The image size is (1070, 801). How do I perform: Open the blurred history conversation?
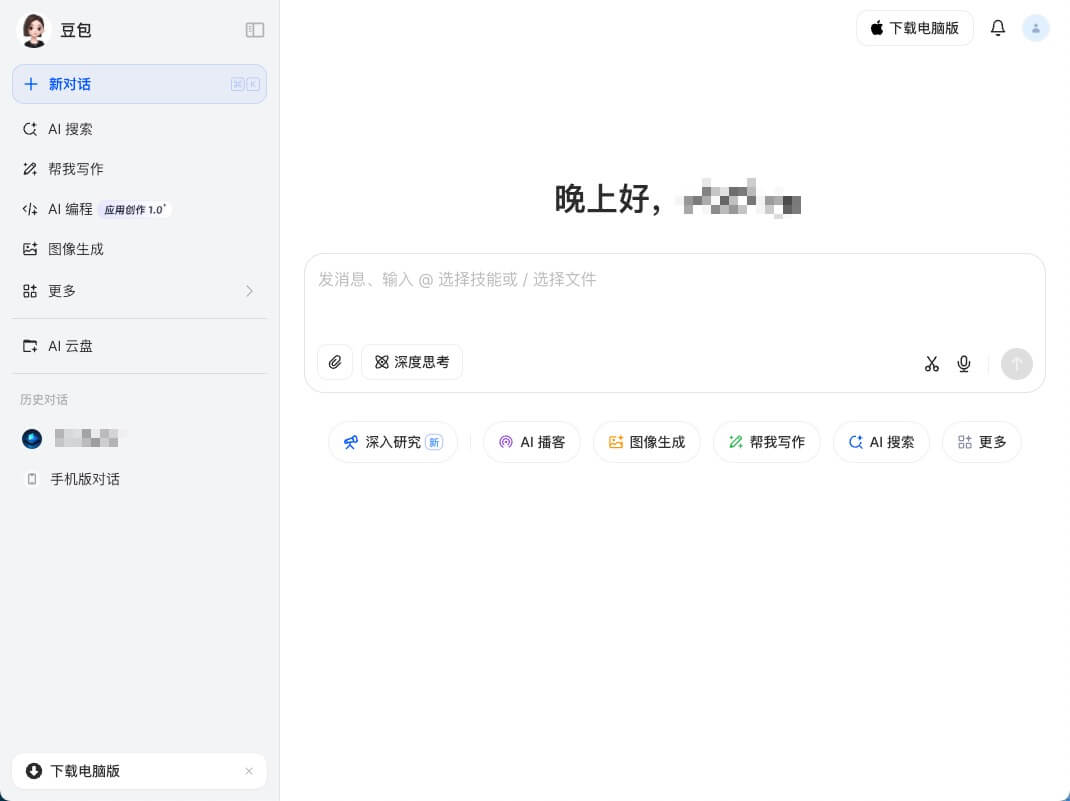pos(139,439)
